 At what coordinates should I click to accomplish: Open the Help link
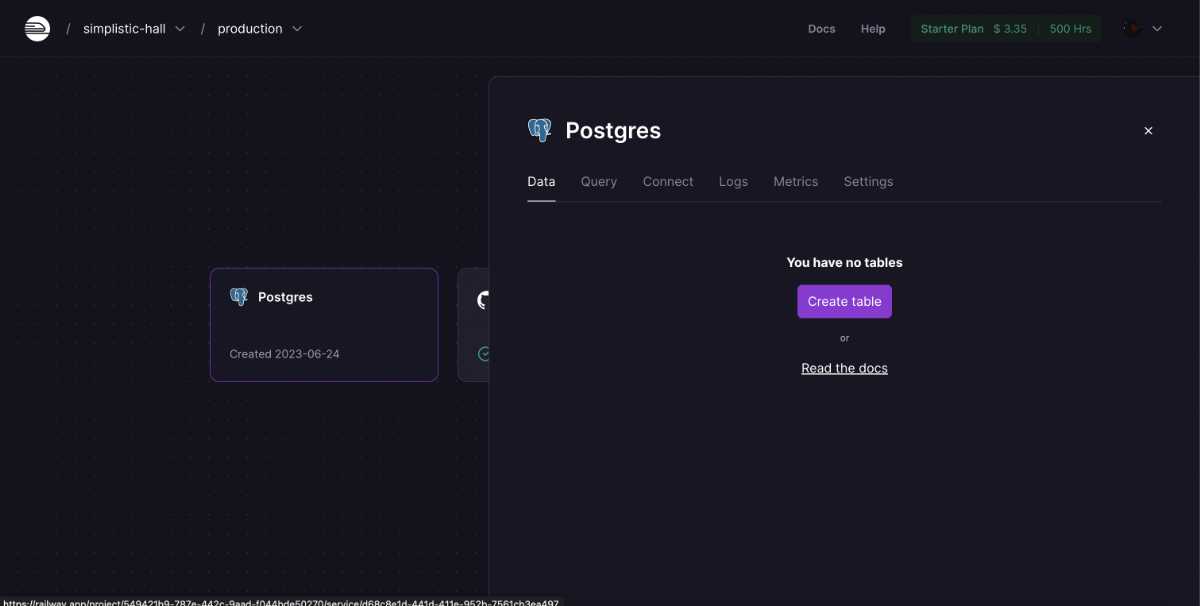click(x=873, y=29)
